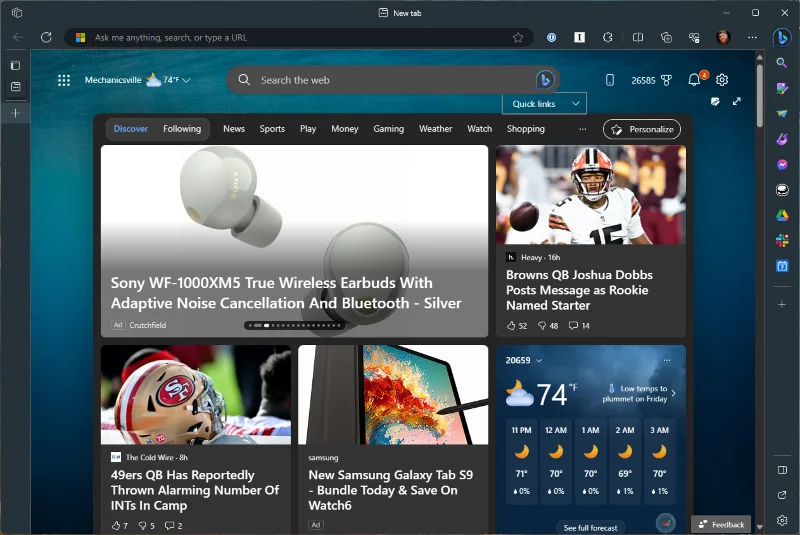Show more feed categories ellipsis
800x535 pixels.
(x=583, y=129)
